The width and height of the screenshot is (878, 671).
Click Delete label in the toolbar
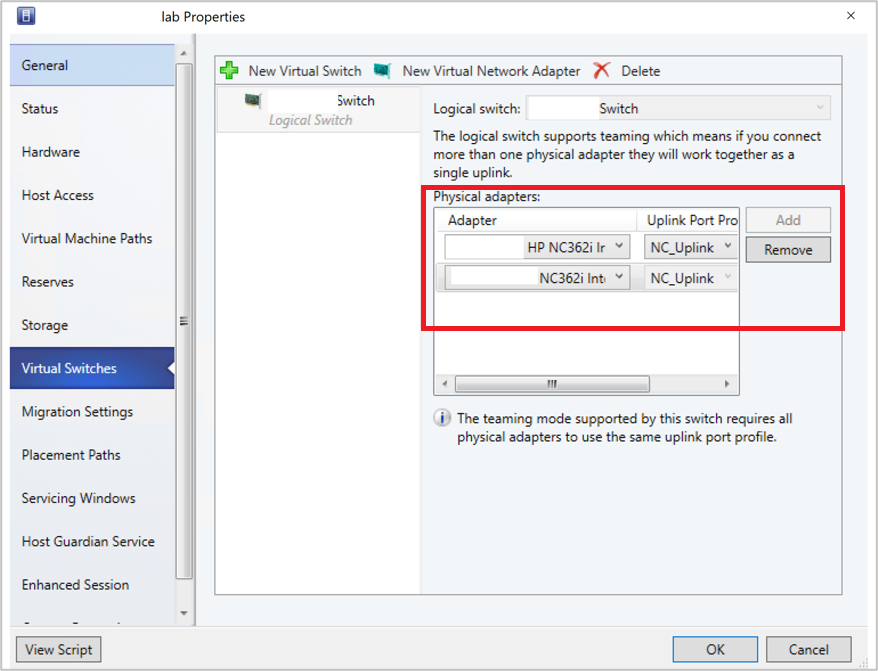pyautogui.click(x=641, y=71)
